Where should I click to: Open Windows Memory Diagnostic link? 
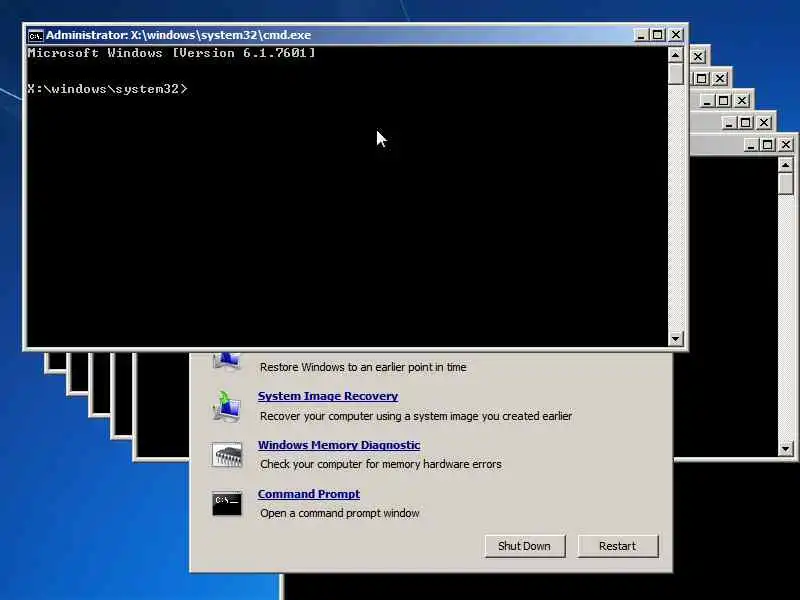(x=339, y=445)
